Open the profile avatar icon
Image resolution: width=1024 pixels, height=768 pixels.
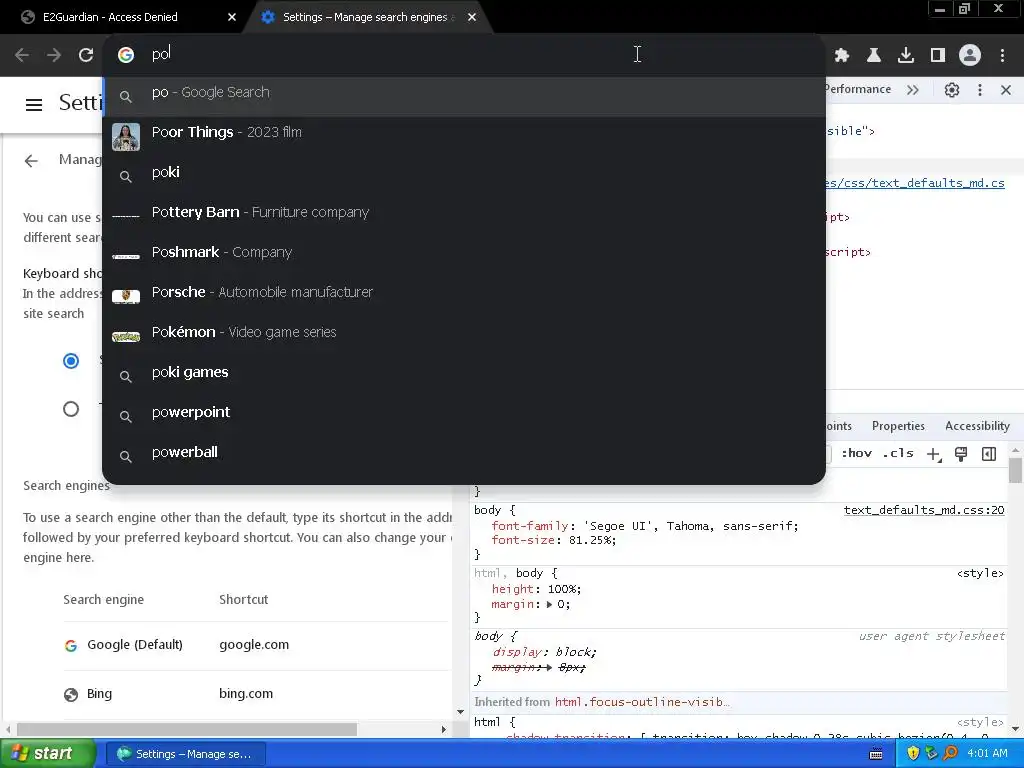[970, 56]
